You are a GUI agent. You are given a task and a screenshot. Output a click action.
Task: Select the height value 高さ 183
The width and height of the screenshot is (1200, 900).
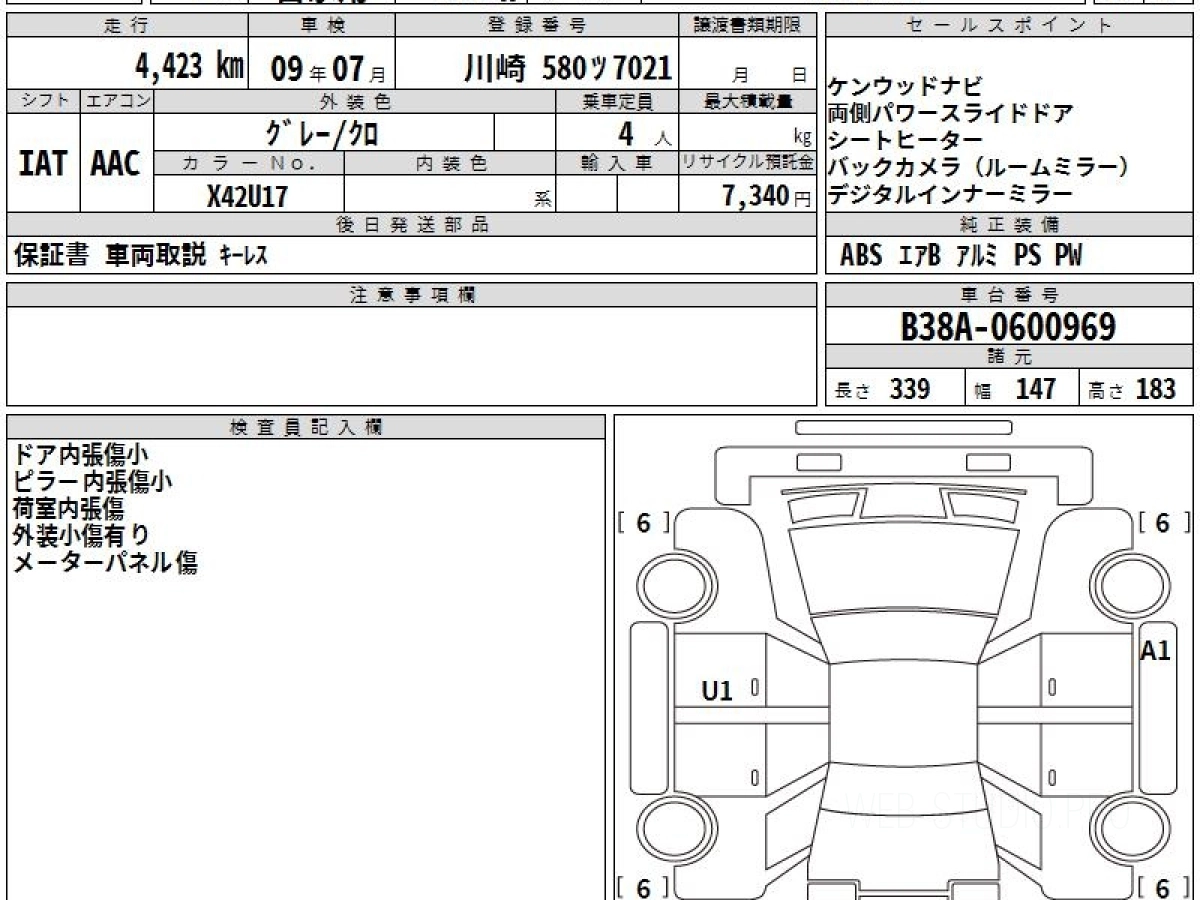[x=1131, y=389]
